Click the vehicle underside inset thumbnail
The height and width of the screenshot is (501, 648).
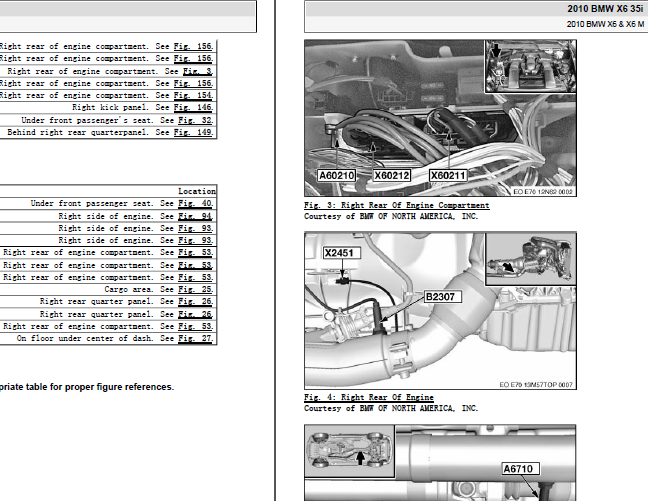pos(350,451)
